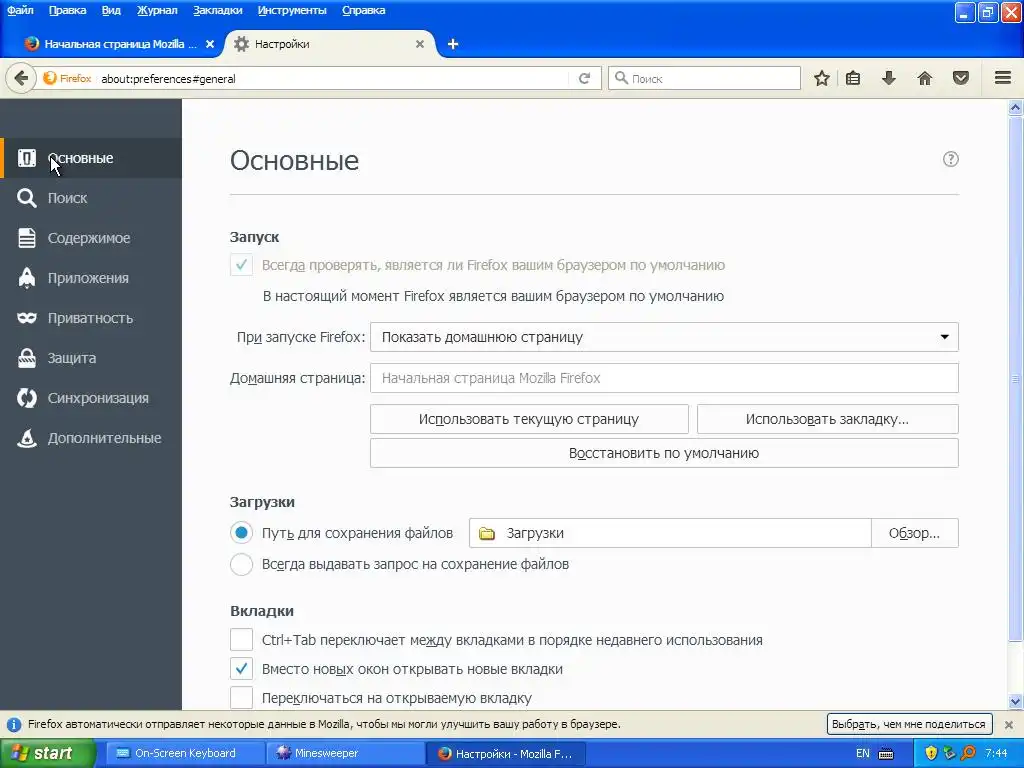
Task: Go to home page via house icon
Action: tap(925, 78)
